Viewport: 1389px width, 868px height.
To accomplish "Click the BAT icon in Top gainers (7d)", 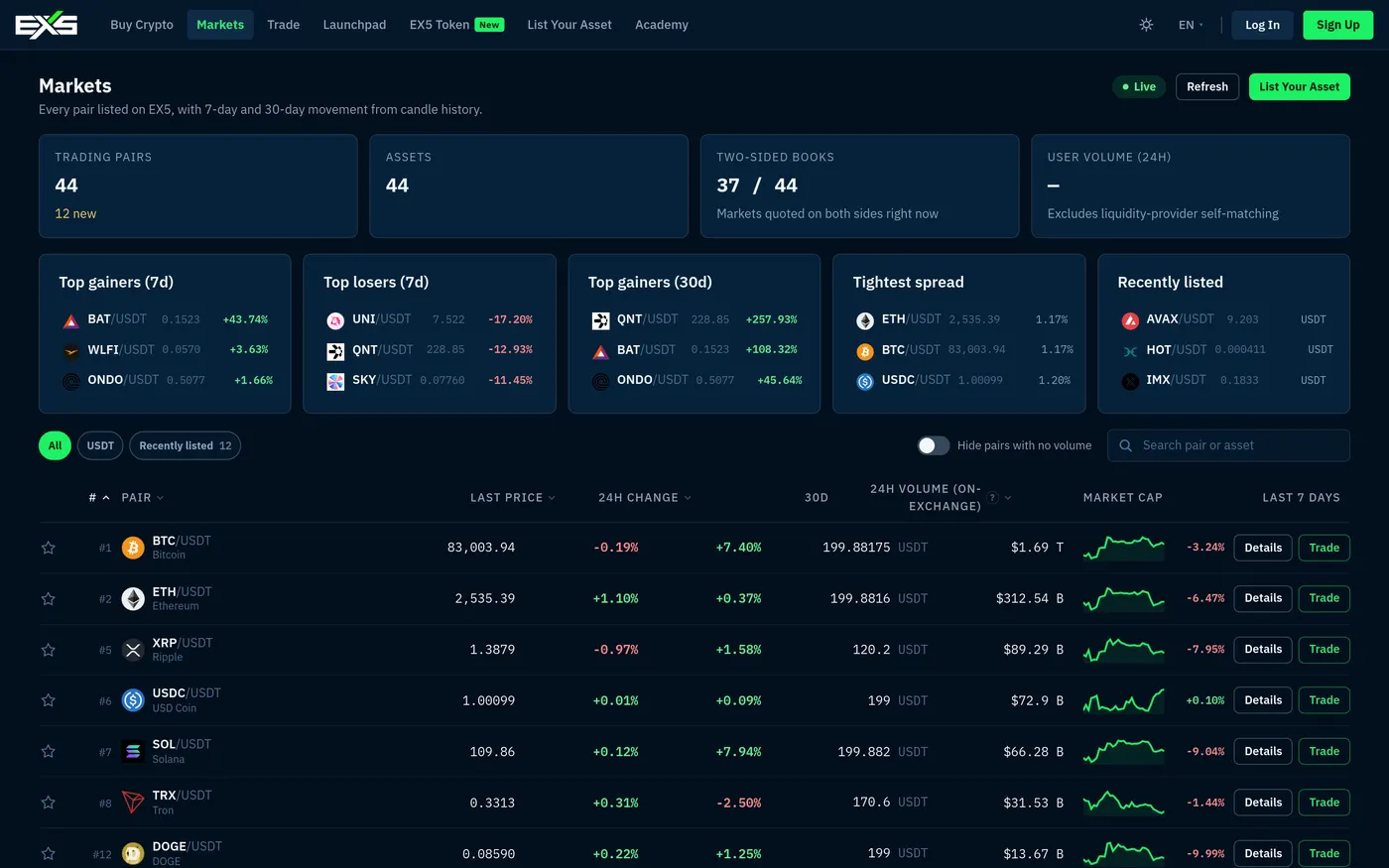I will 70,320.
